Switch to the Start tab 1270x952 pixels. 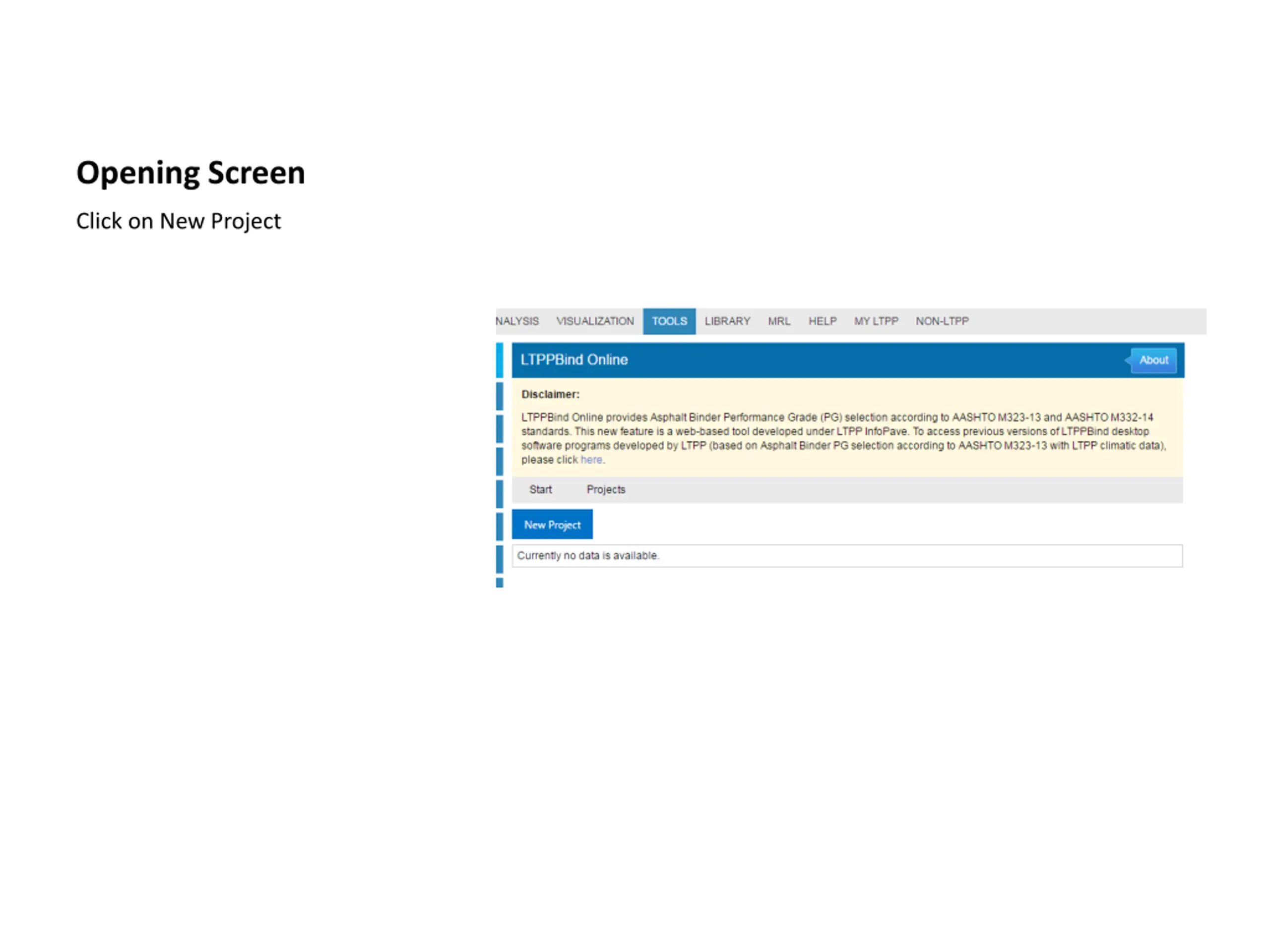540,489
